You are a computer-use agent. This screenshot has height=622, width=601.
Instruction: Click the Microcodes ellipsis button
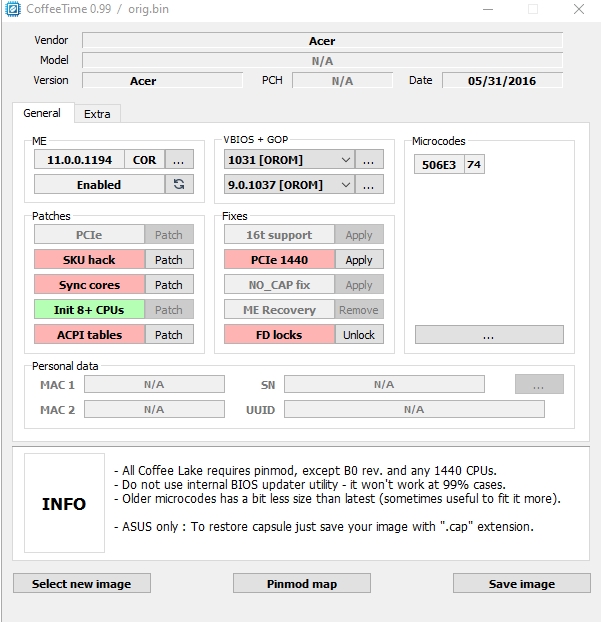click(x=489, y=334)
